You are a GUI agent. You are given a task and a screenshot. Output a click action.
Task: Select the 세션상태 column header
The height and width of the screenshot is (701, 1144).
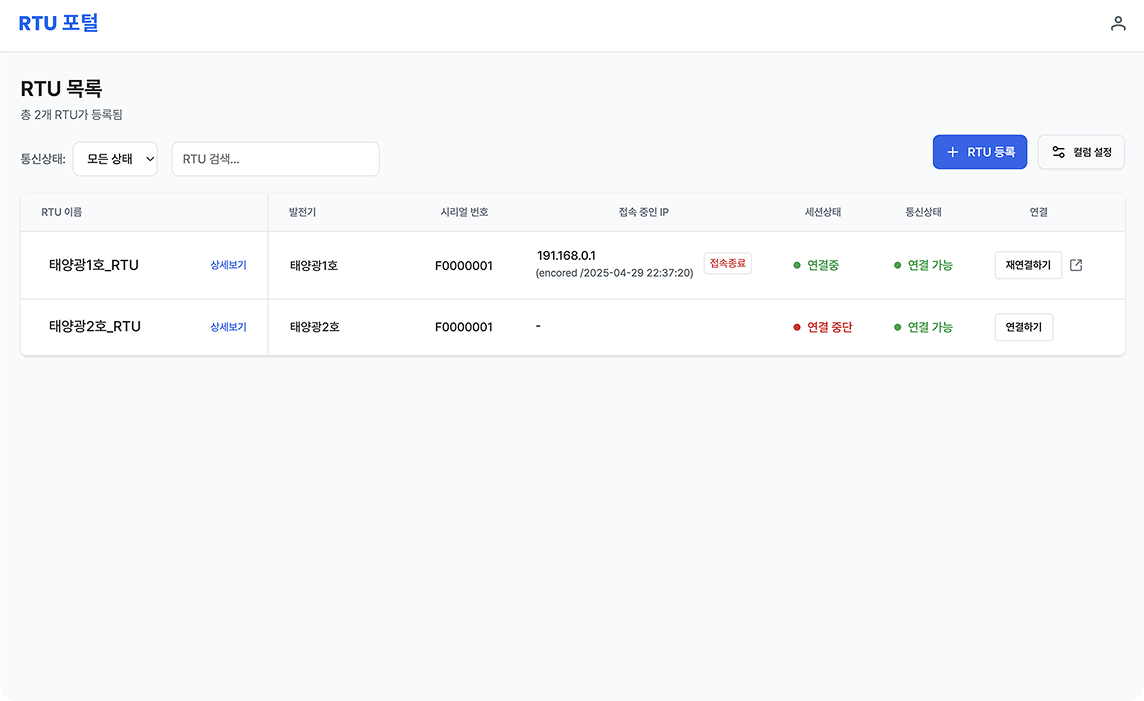point(822,212)
